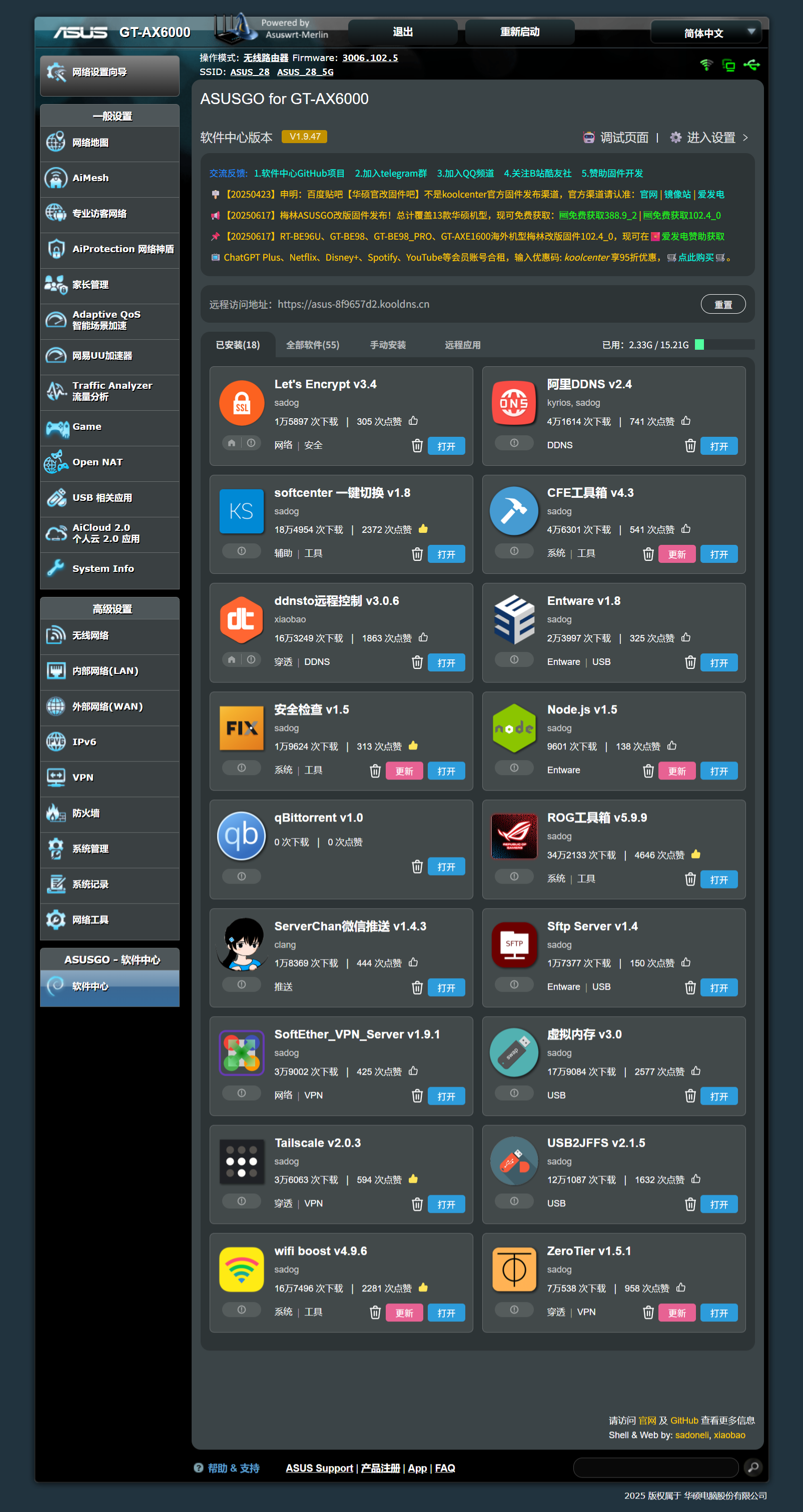This screenshot has width=803, height=1512.
Task: Unlike the ROG工具箱 plugin thumbs-up
Action: pyautogui.click(x=695, y=855)
